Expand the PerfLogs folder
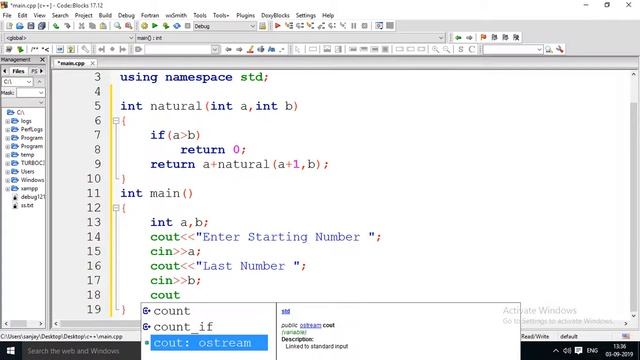Viewport: 640px width, 360px height. pyautogui.click(x=7, y=130)
